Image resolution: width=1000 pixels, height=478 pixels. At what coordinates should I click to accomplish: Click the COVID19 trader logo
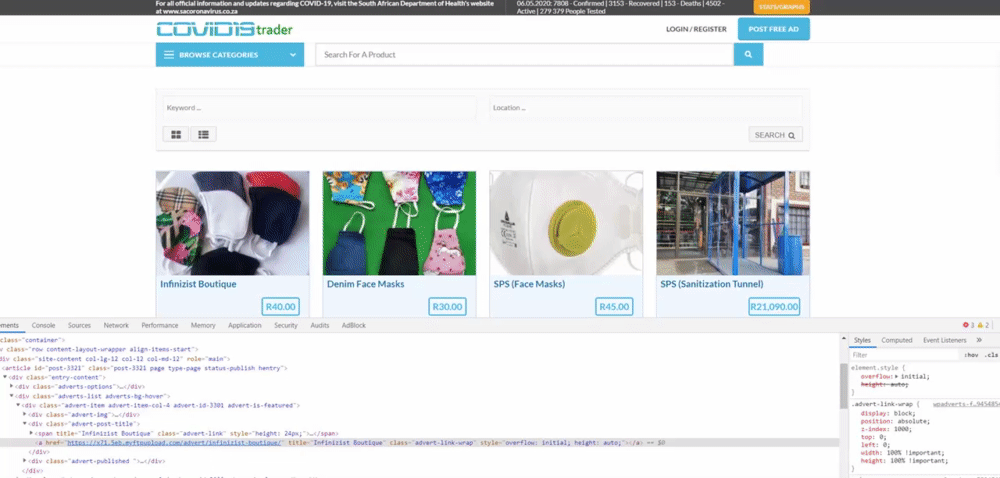(x=224, y=29)
